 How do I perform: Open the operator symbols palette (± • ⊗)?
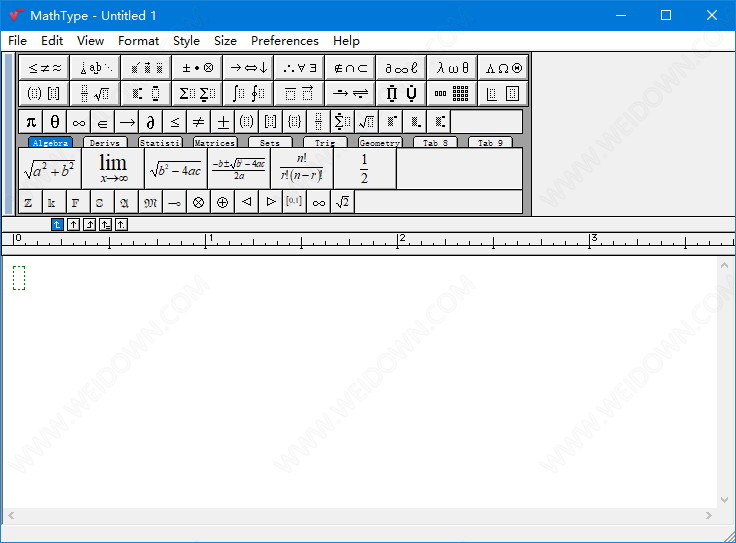tap(198, 68)
